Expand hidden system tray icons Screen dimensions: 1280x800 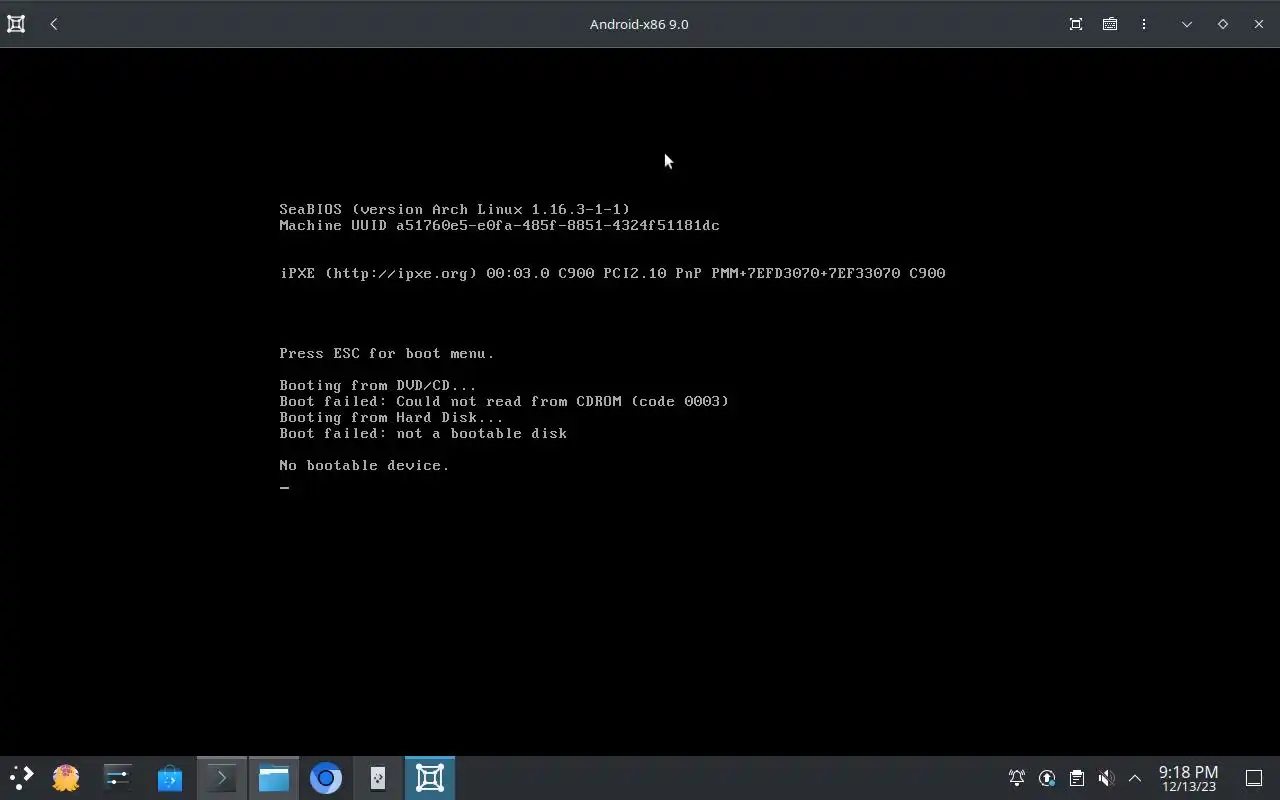point(1135,778)
